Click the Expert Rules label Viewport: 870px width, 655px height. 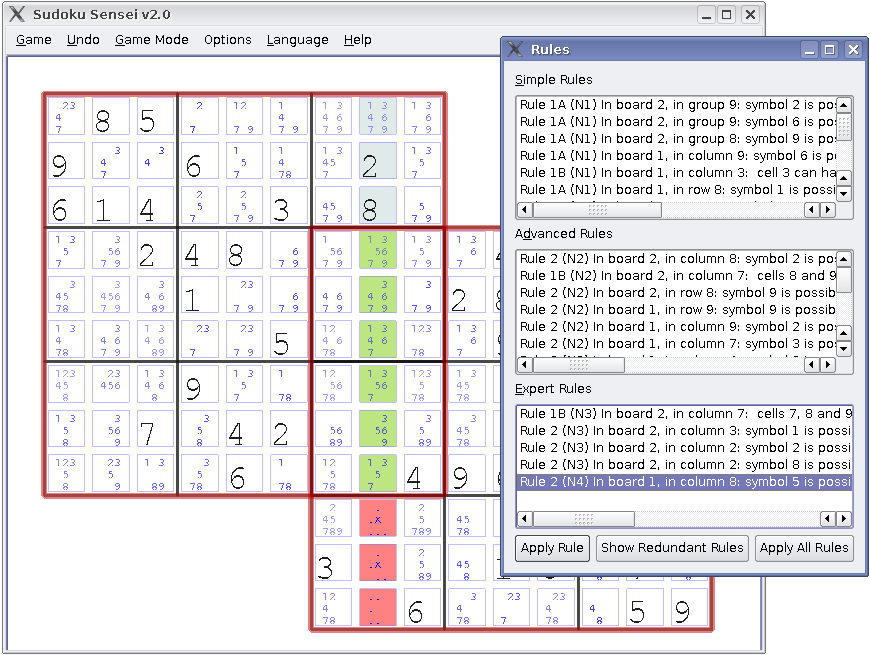(x=553, y=389)
